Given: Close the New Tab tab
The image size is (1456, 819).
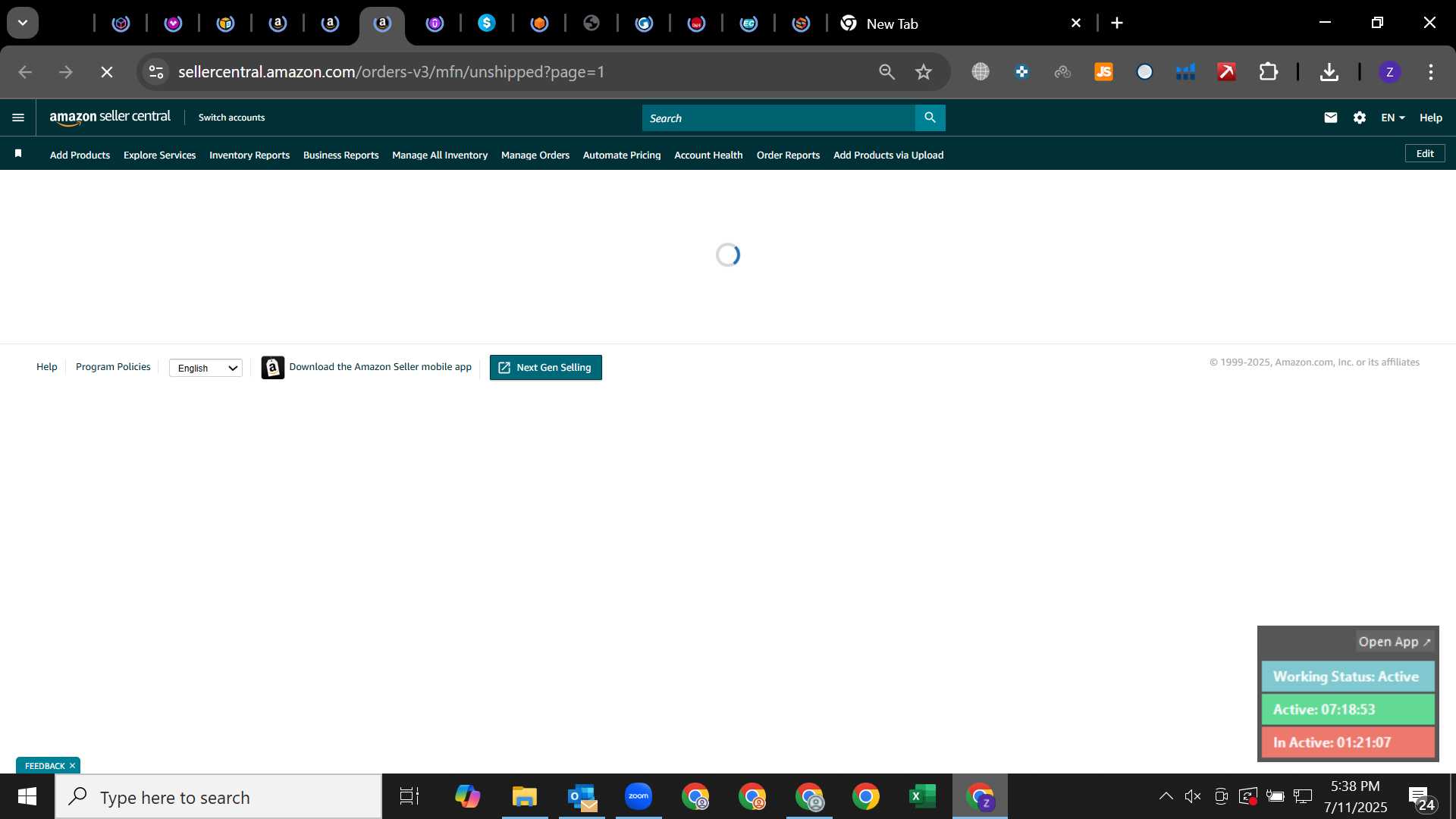Looking at the screenshot, I should (1075, 24).
